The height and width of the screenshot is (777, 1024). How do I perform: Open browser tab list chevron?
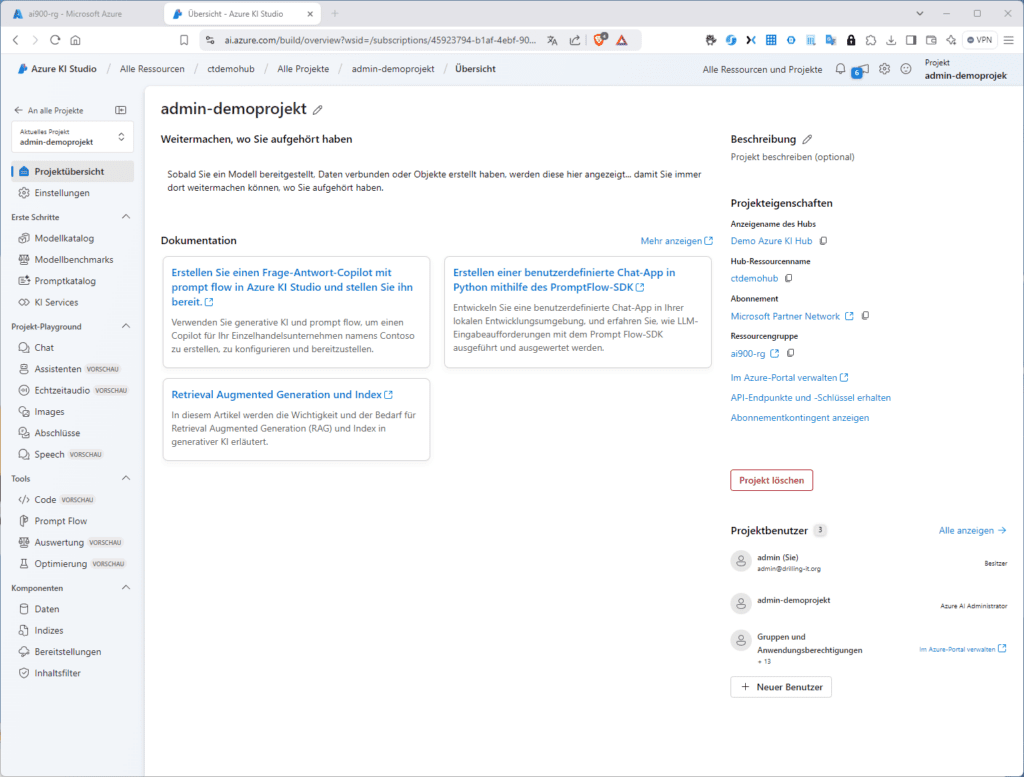point(920,13)
